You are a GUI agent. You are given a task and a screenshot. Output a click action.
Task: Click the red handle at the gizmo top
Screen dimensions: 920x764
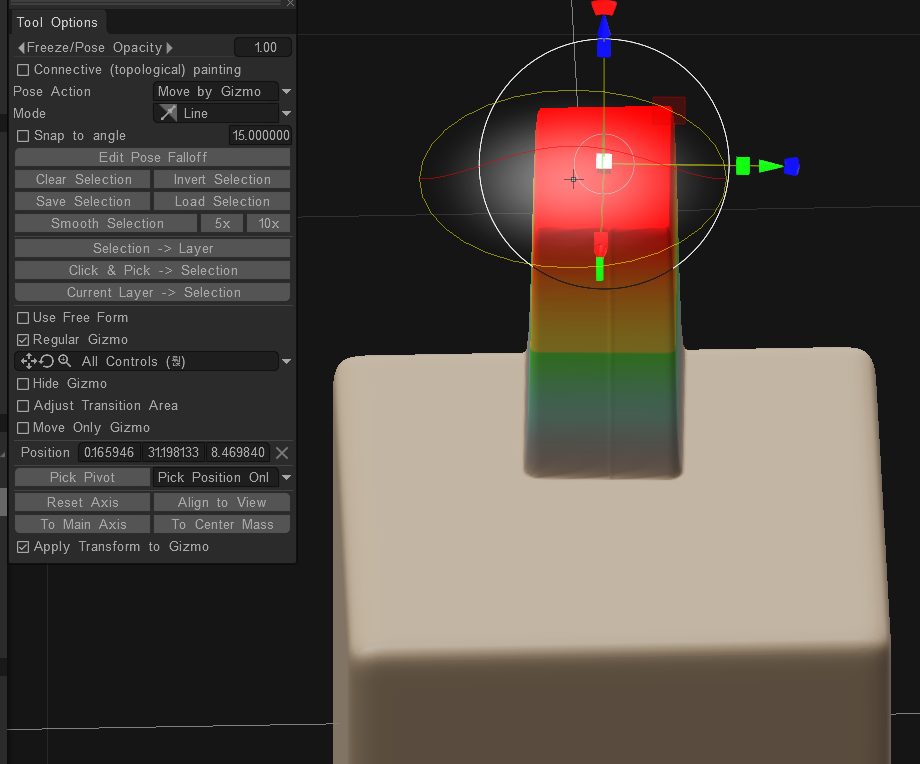[x=603, y=8]
